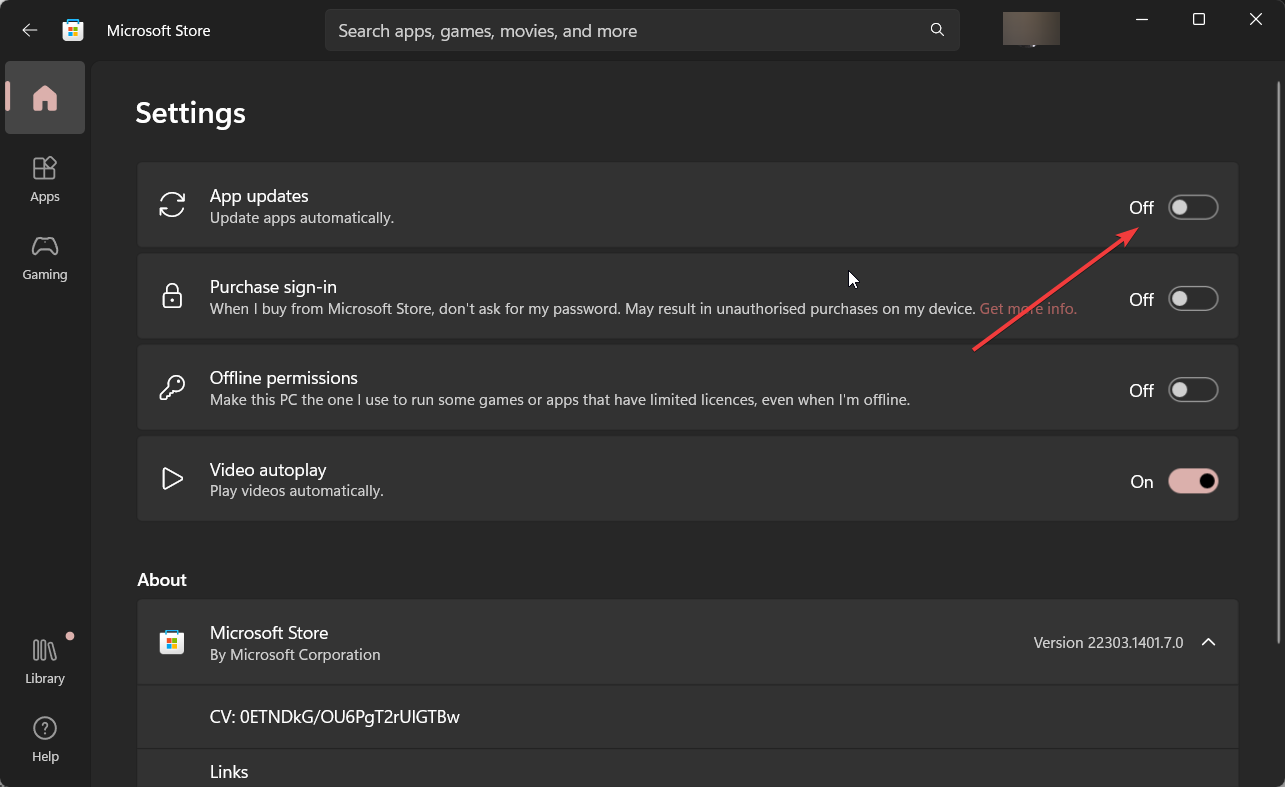Click the Version 22303.1401.7.0 text
The image size is (1285, 787).
click(1108, 643)
